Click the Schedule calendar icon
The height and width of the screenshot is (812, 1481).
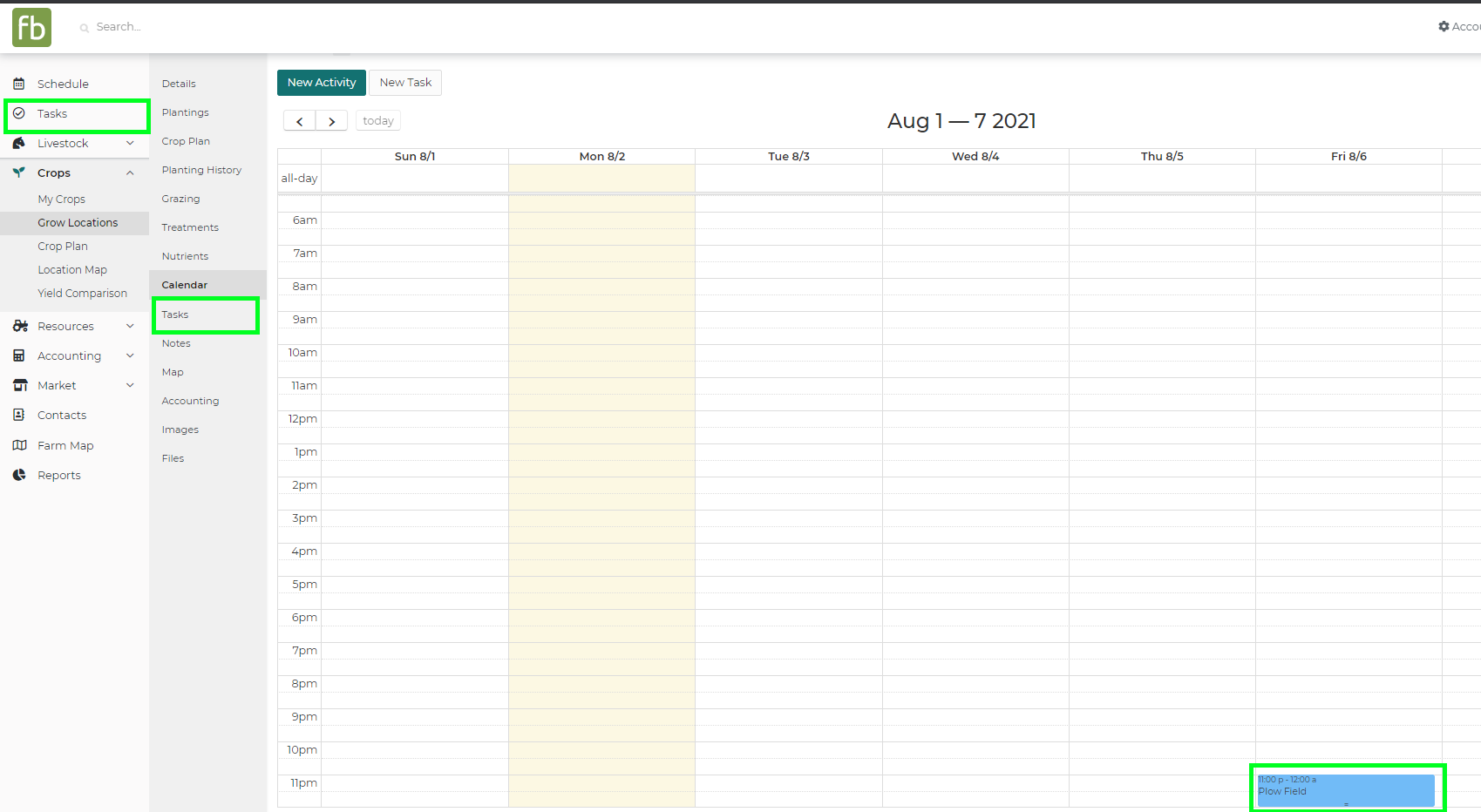click(x=19, y=84)
